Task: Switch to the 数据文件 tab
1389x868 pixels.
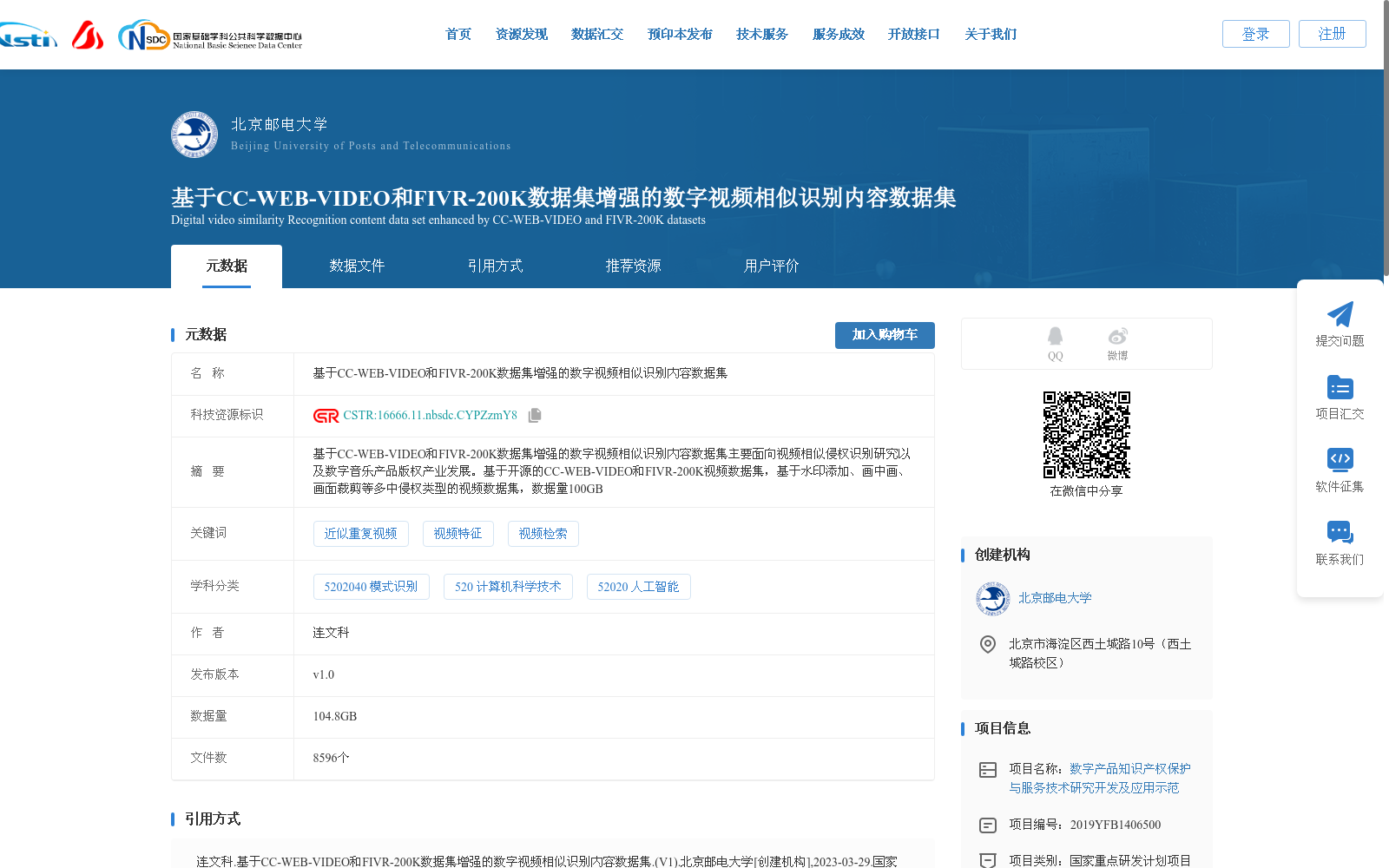Action: (x=357, y=266)
